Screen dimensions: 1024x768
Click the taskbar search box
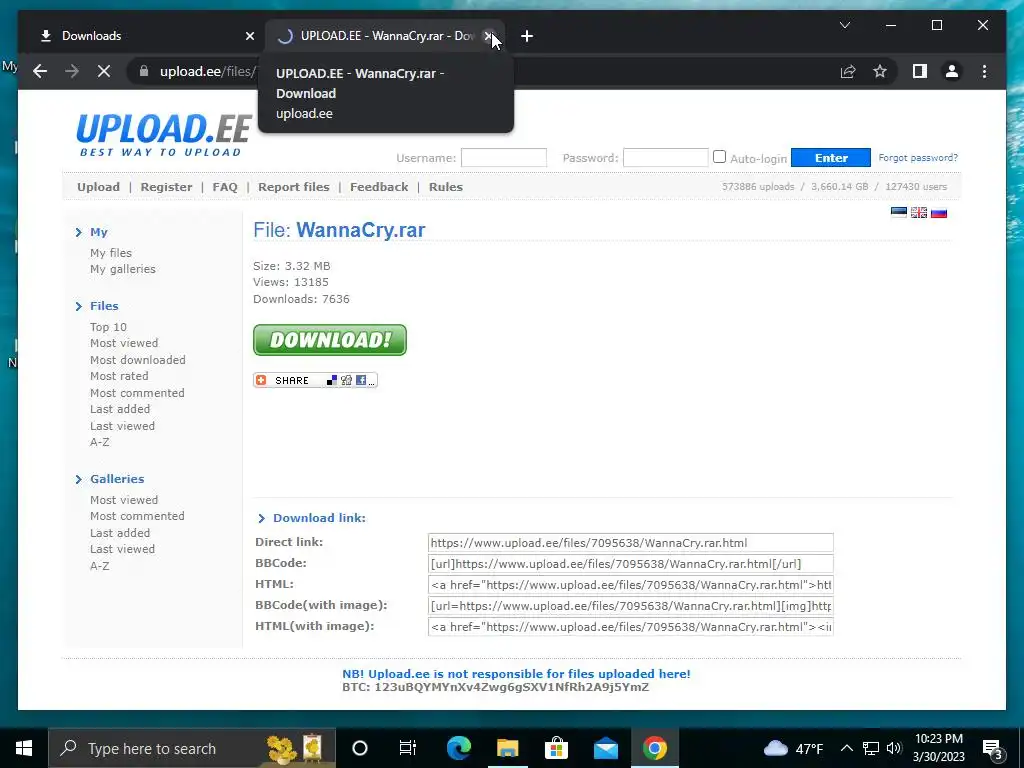tap(192, 748)
